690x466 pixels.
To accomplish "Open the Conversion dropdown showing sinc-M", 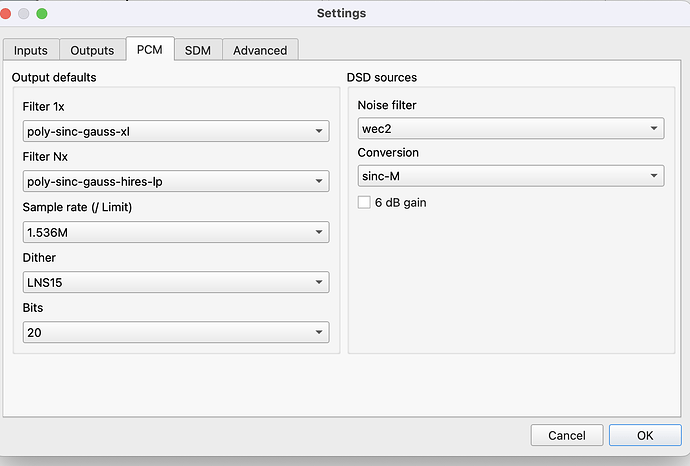I will click(x=510, y=176).
